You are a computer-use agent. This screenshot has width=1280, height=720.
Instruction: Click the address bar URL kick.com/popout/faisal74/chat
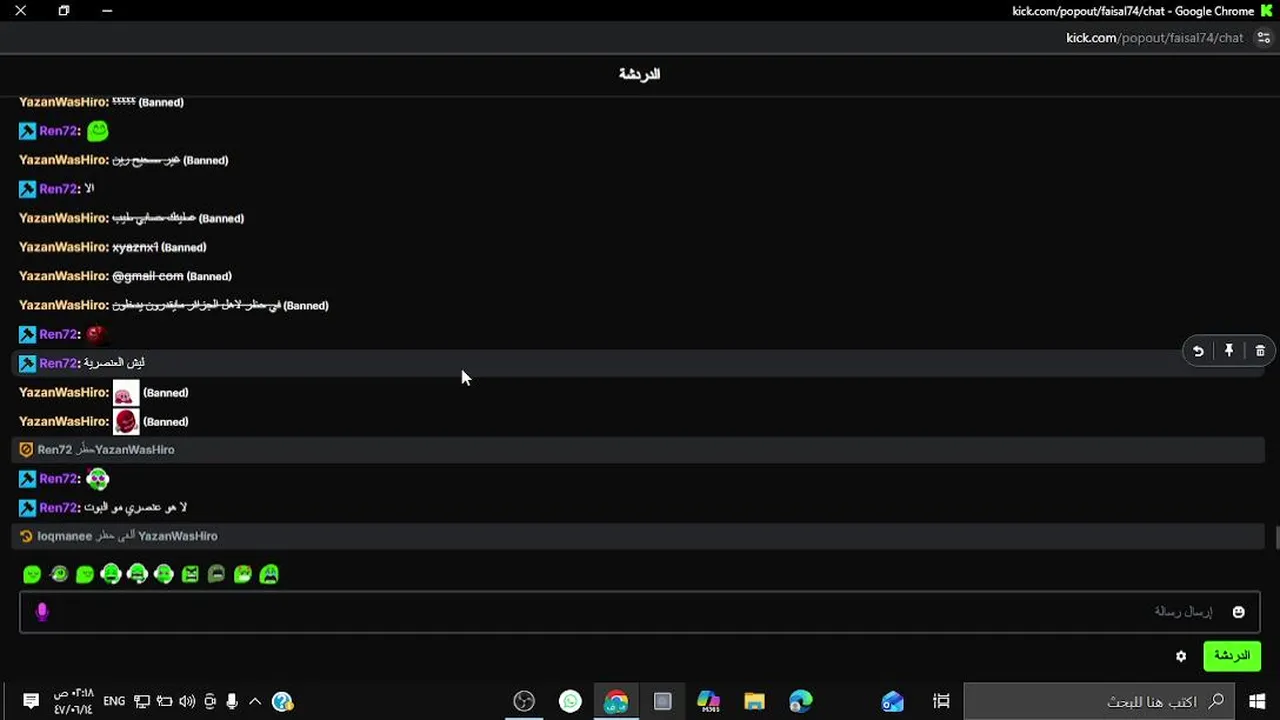pyautogui.click(x=1154, y=38)
